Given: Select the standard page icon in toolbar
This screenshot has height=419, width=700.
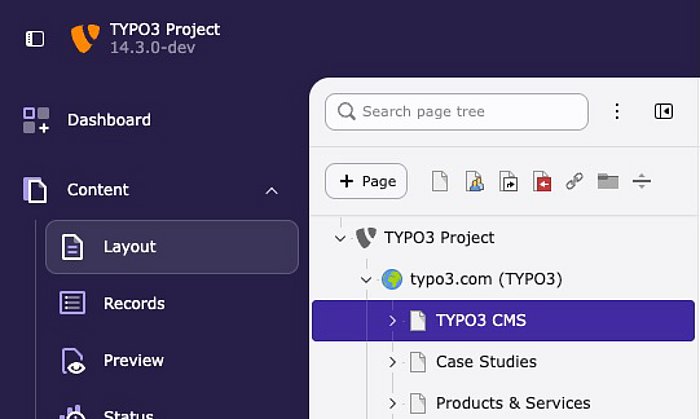Looking at the screenshot, I should pyautogui.click(x=439, y=181).
